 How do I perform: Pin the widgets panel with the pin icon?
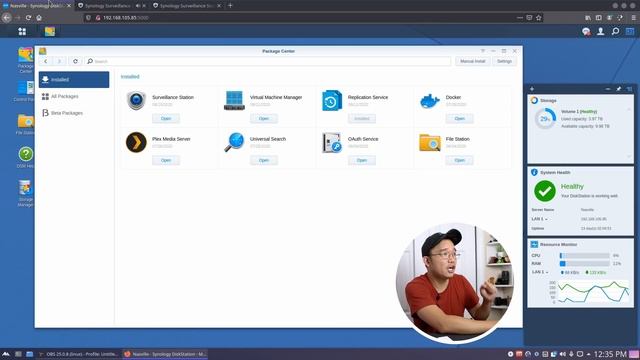(x=619, y=89)
